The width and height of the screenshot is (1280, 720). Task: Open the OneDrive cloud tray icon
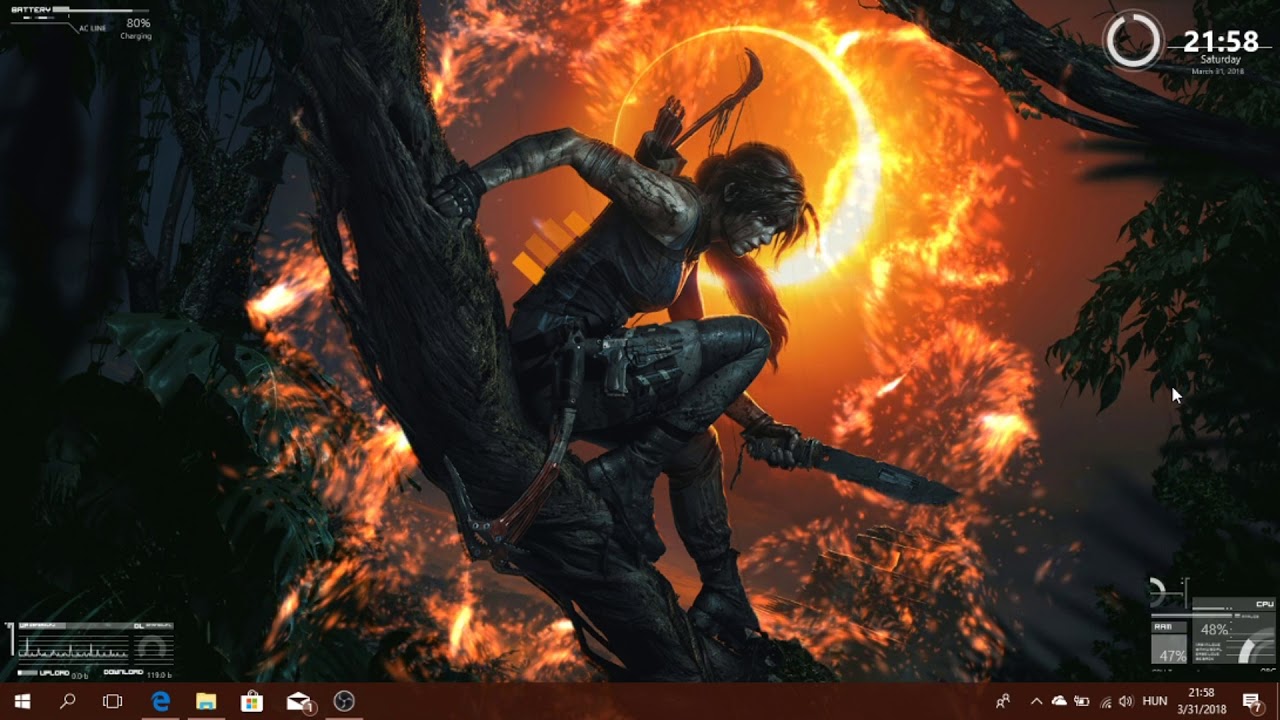(x=1059, y=701)
